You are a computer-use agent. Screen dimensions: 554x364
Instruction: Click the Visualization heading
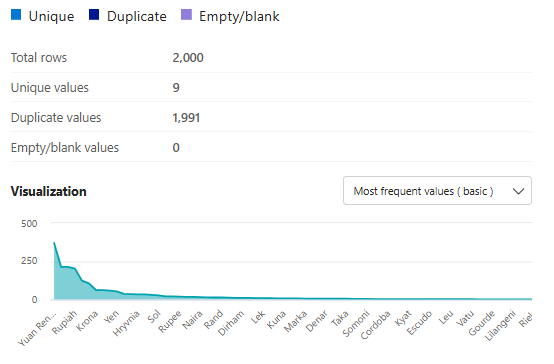(49, 191)
